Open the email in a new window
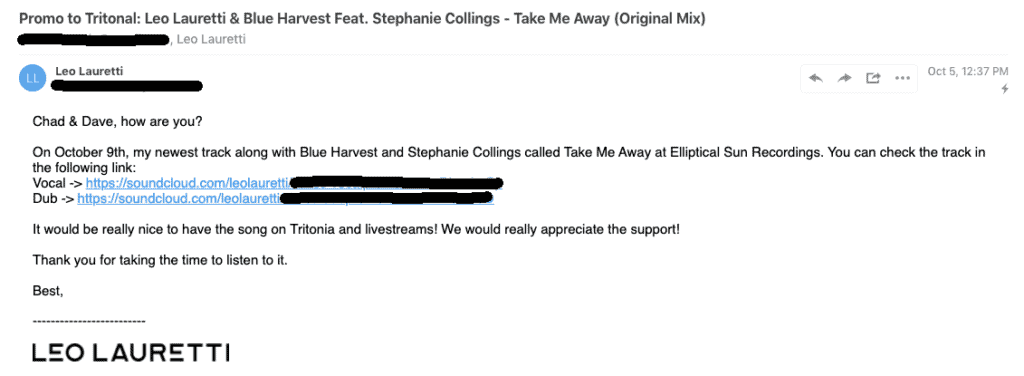This screenshot has height=376, width=1024. (x=873, y=78)
